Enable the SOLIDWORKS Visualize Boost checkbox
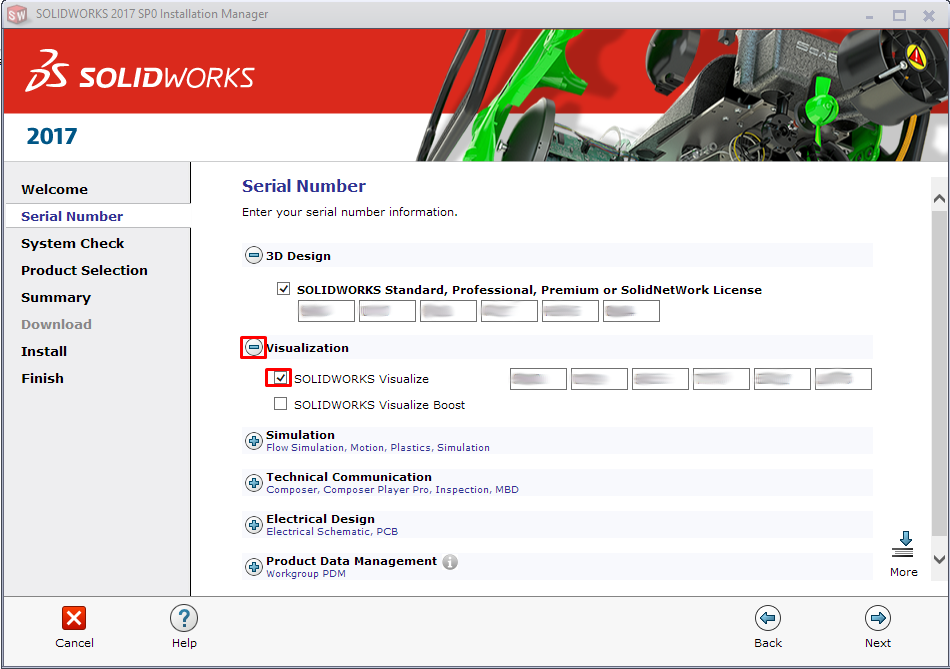Viewport: 950px width, 669px height. point(281,404)
